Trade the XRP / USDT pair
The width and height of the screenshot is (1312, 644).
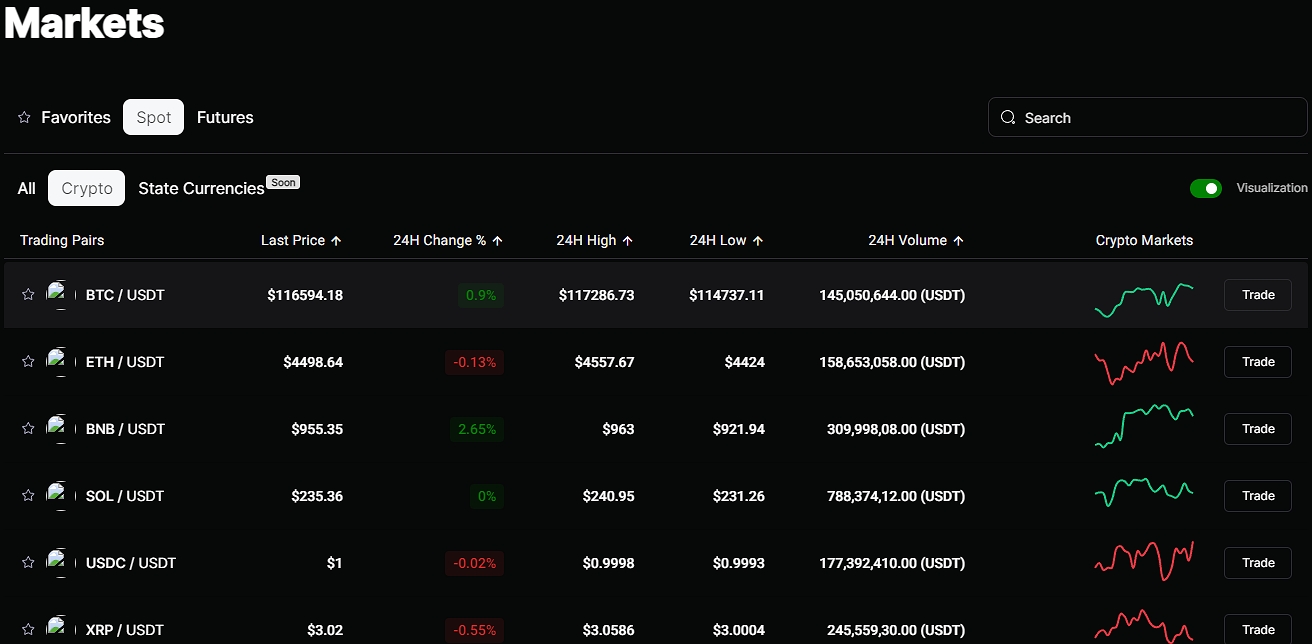click(x=1258, y=629)
